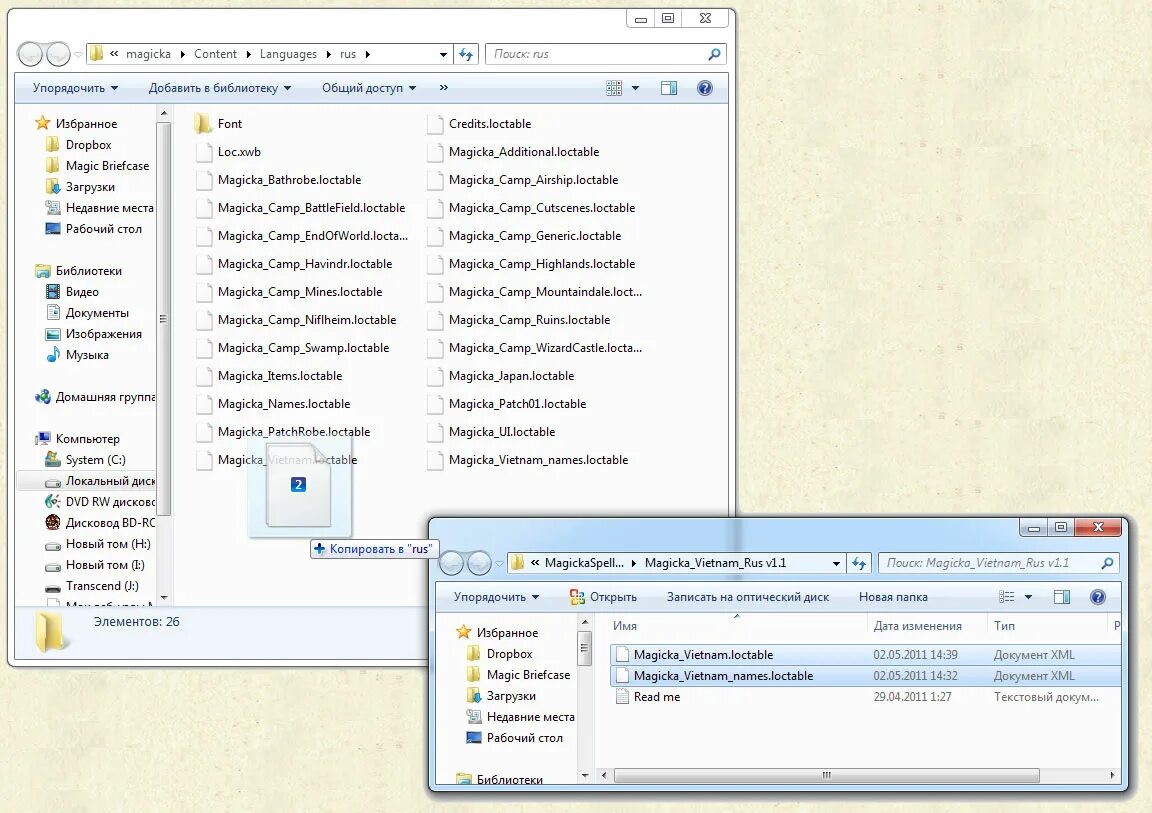The width and height of the screenshot is (1152, 813).
Task: Select Magicka_Camp_BattleField.loctable file
Action: 300,208
